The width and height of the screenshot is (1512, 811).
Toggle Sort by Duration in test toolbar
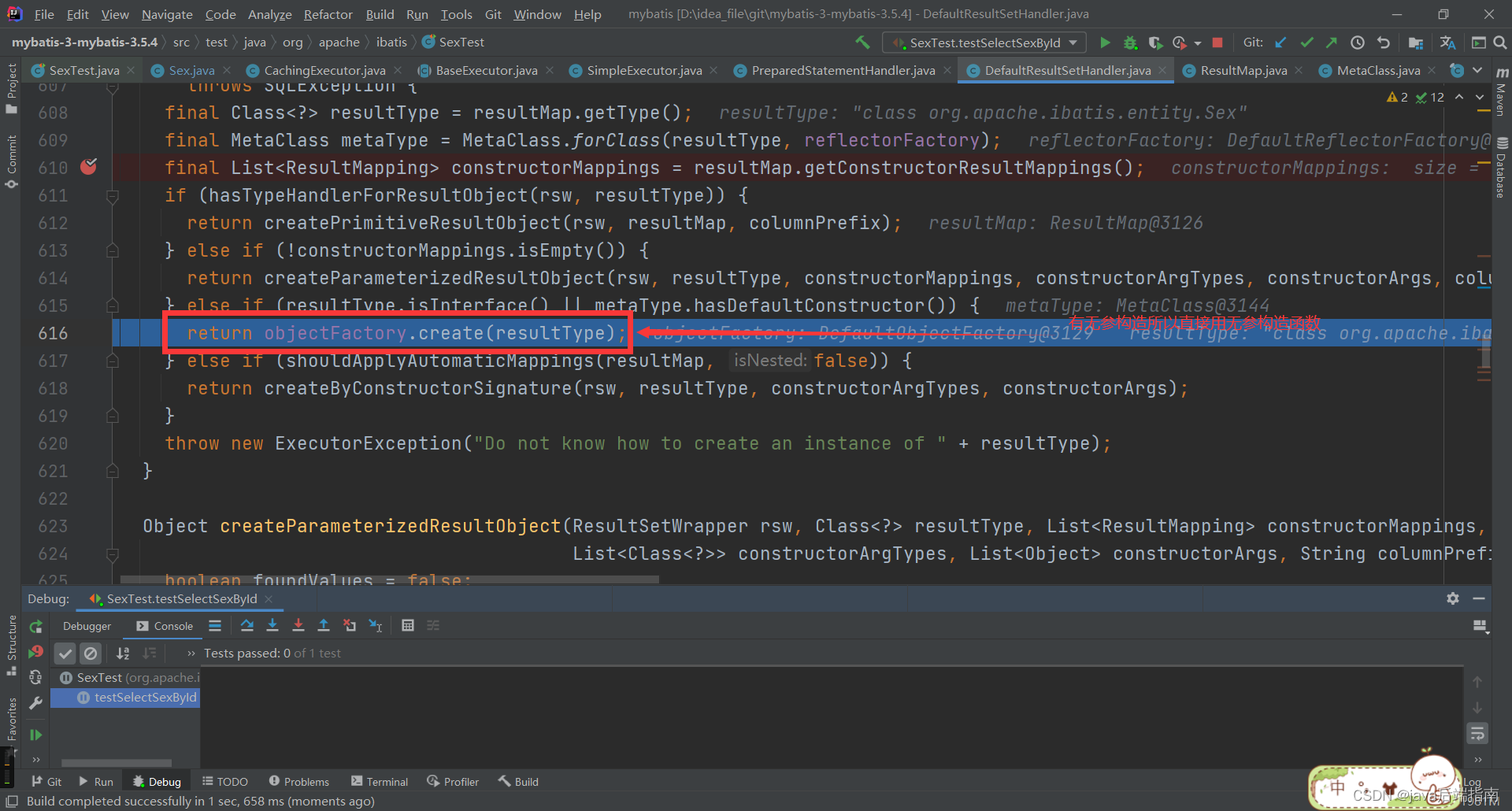click(149, 653)
